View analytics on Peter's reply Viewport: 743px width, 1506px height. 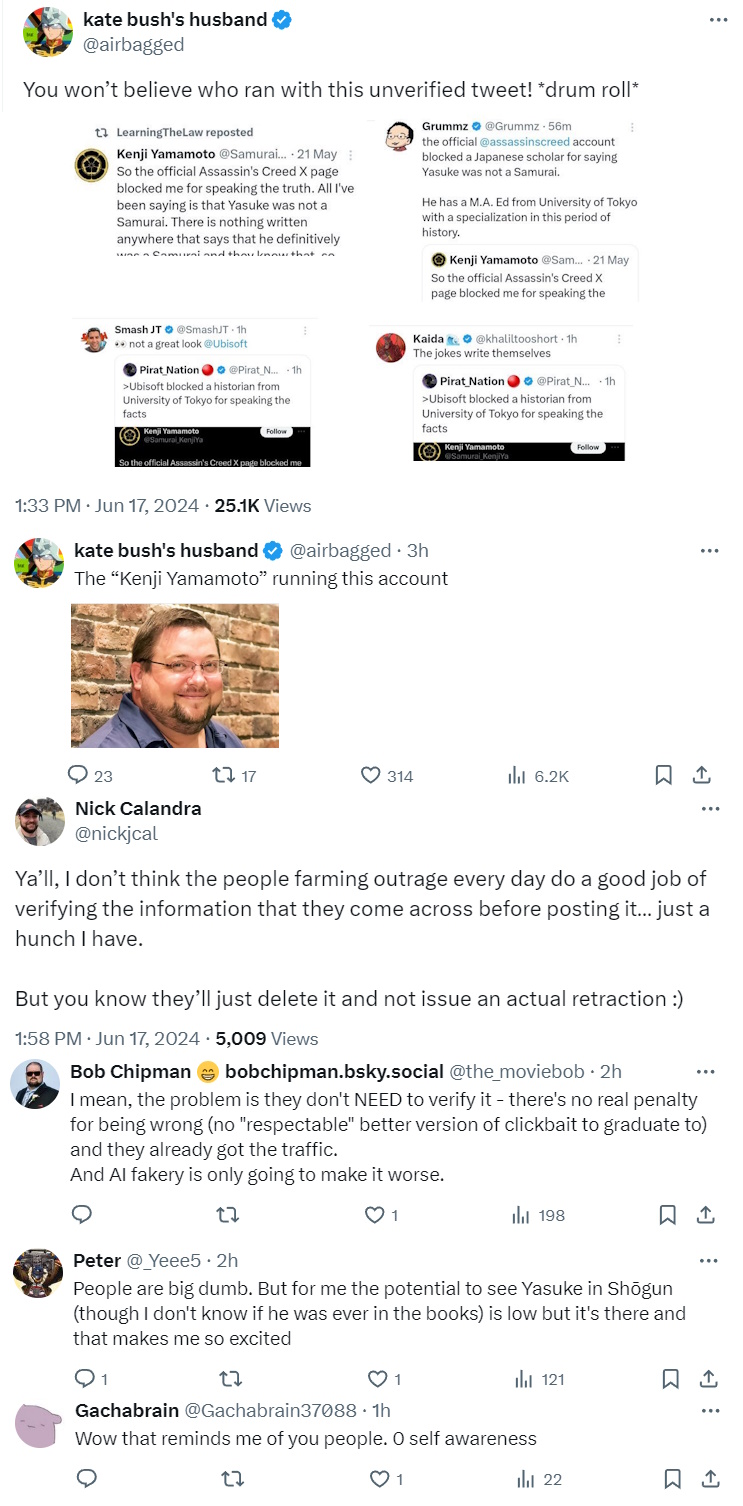(x=523, y=1379)
